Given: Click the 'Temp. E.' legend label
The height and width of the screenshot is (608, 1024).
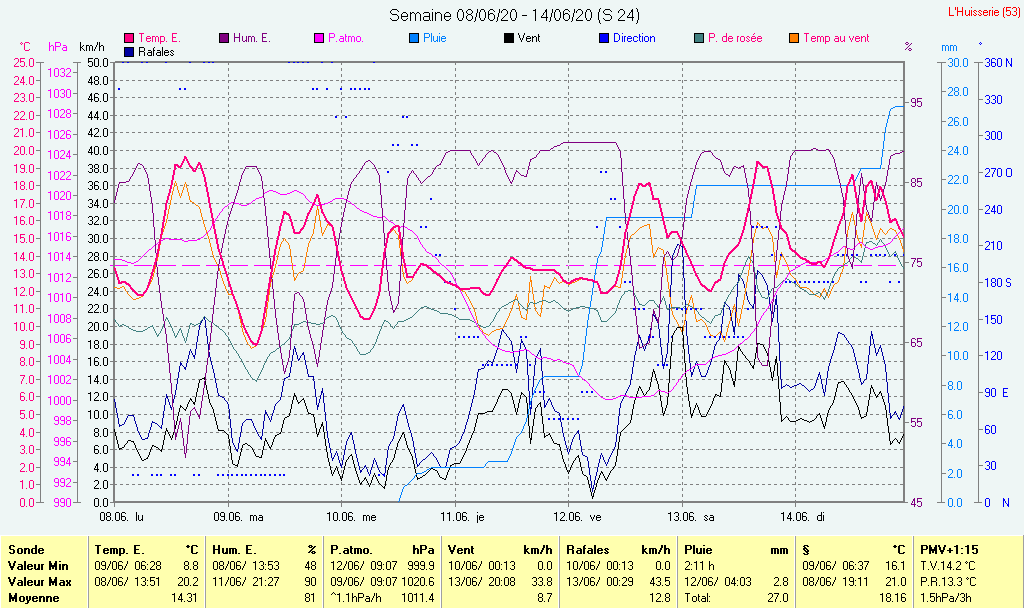Looking at the screenshot, I should click(159, 39).
